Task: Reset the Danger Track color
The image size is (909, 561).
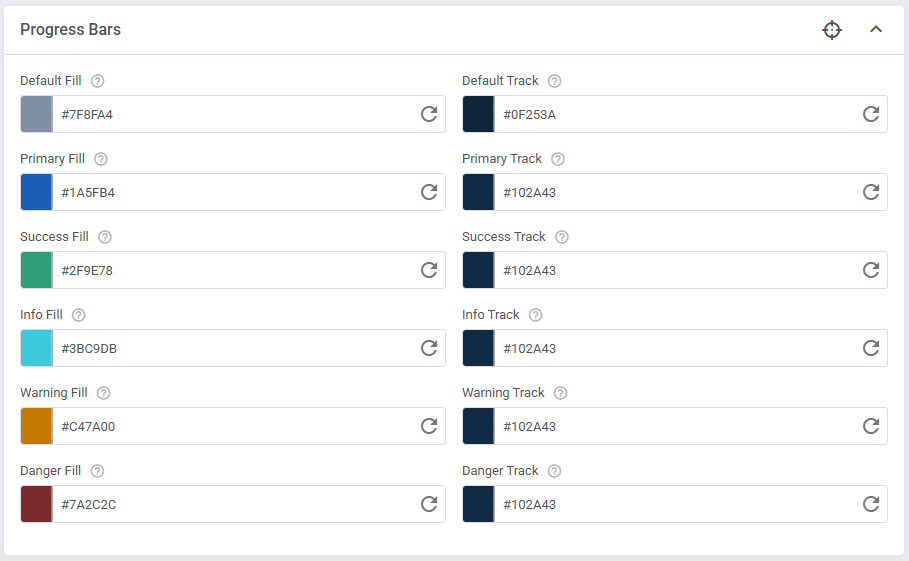Action: (871, 504)
